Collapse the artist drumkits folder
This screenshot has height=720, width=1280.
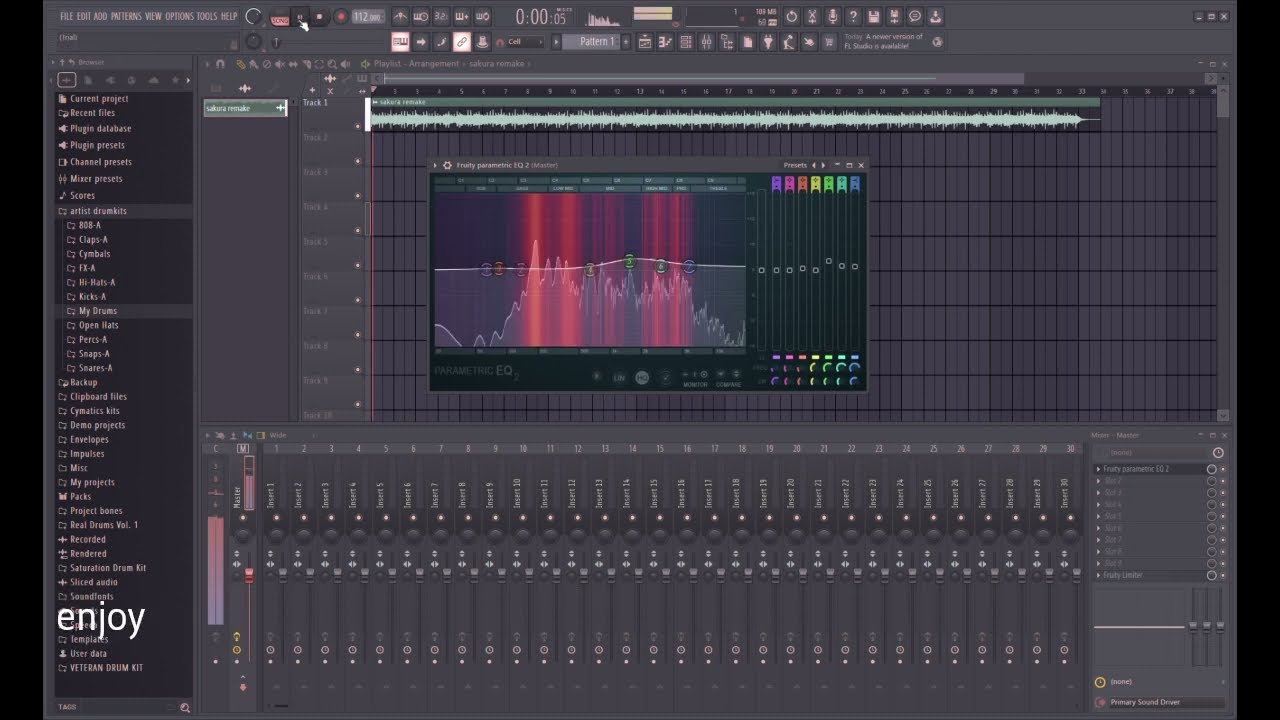coord(98,211)
